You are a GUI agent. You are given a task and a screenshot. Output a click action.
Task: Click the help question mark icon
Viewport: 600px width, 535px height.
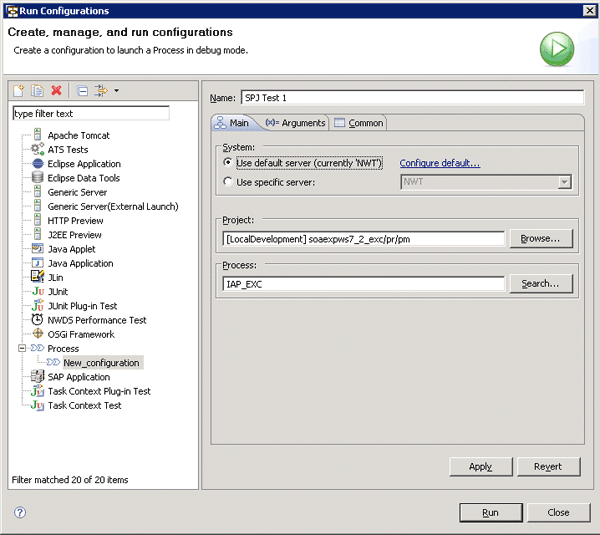(x=19, y=512)
